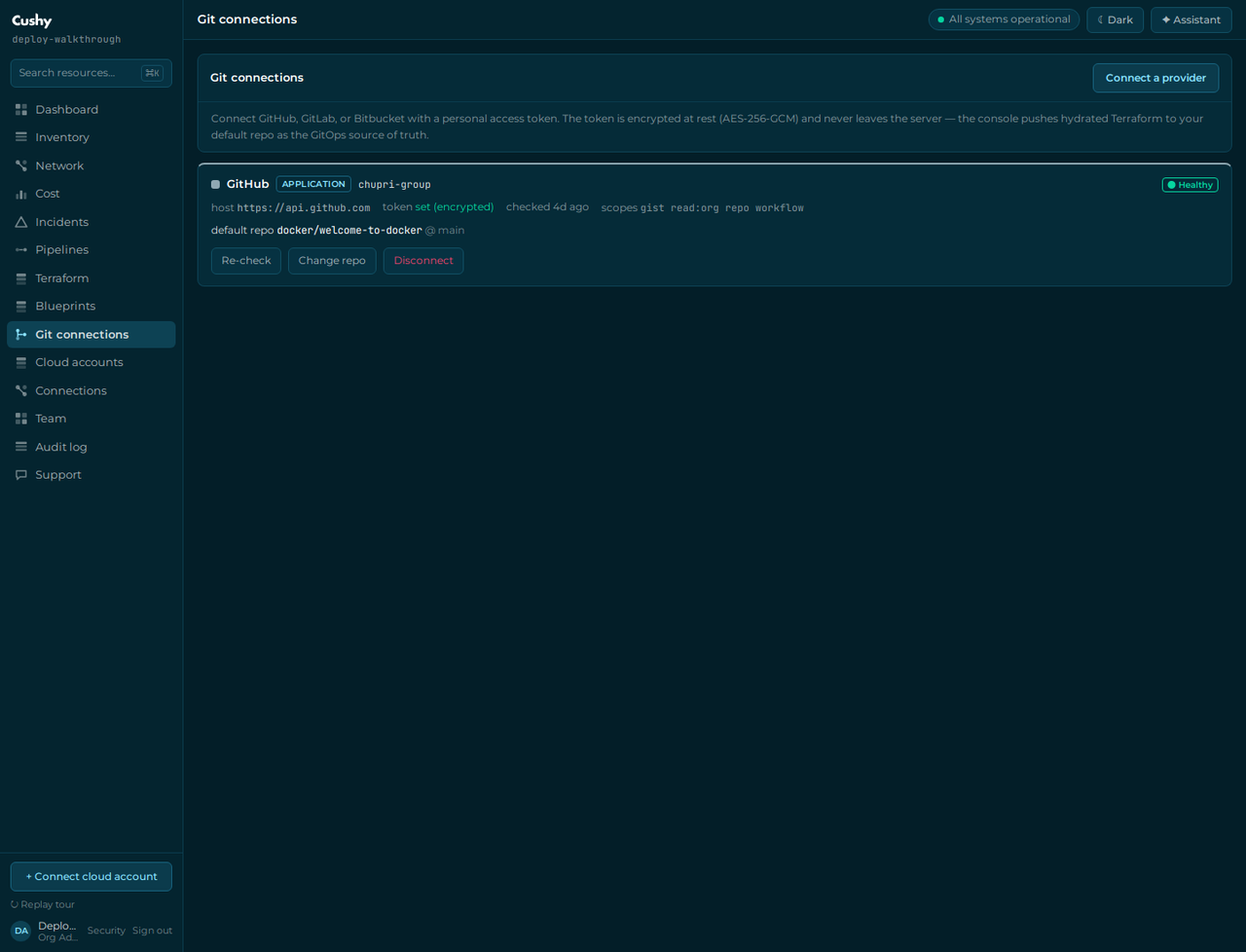1246x952 pixels.
Task: Open the Dashboard page
Action: 92,110
